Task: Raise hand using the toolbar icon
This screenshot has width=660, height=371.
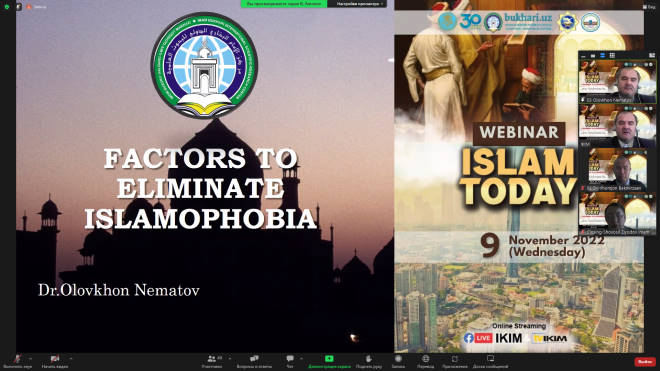Action: click(368, 361)
